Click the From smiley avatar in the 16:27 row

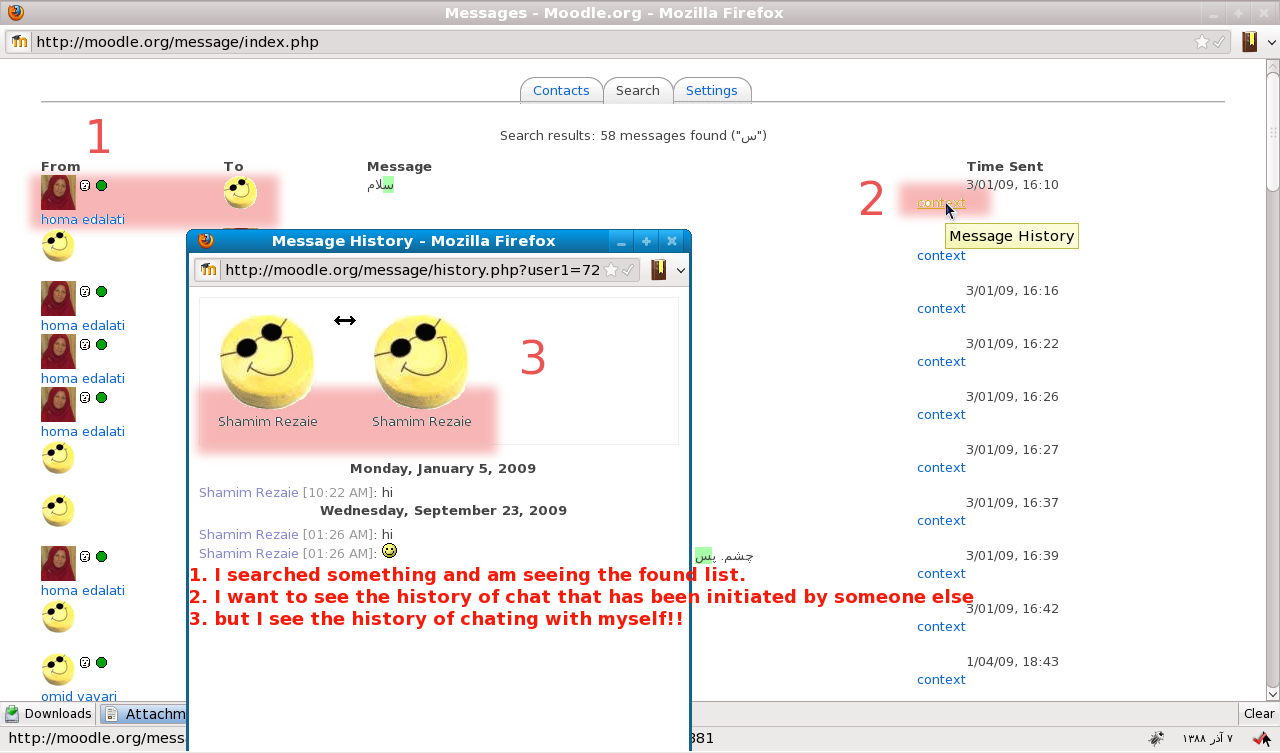coord(58,458)
